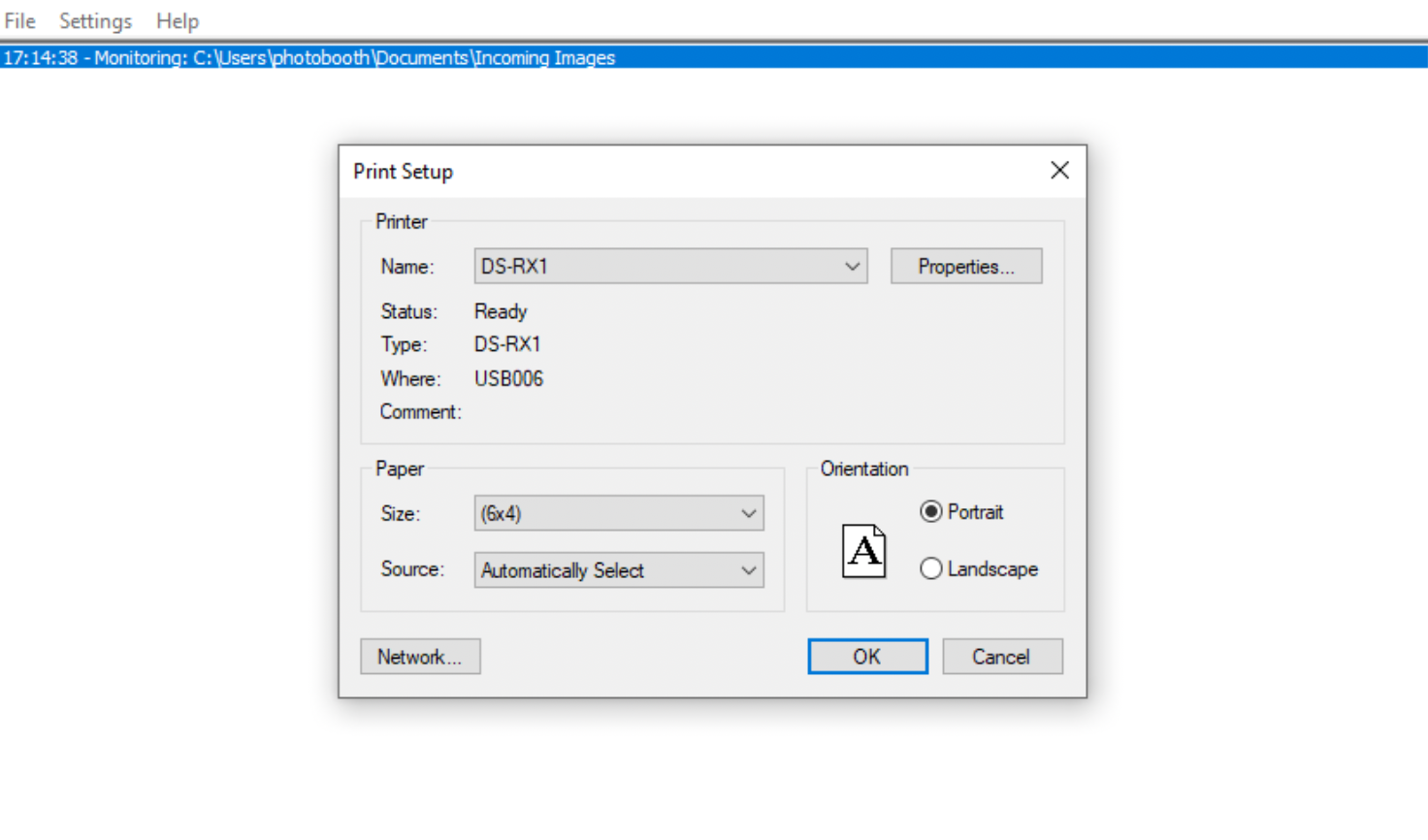Open the Settings menu
This screenshot has width=1428, height=840.
(95, 20)
